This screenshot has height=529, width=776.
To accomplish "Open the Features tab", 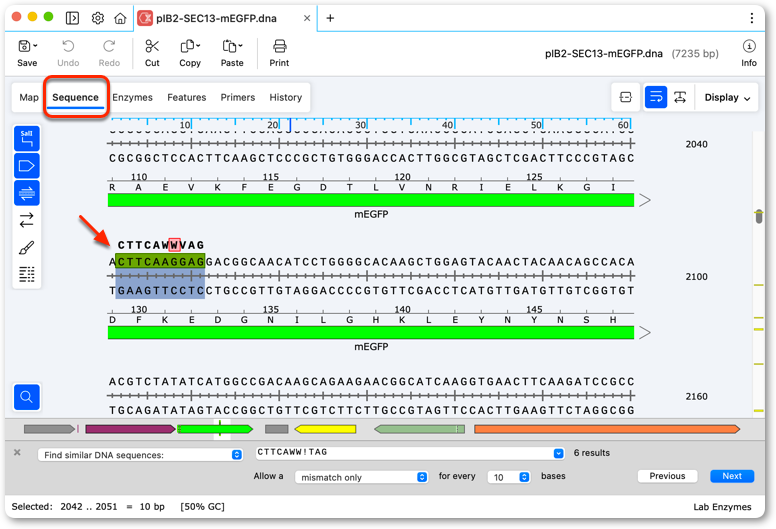I will click(187, 97).
